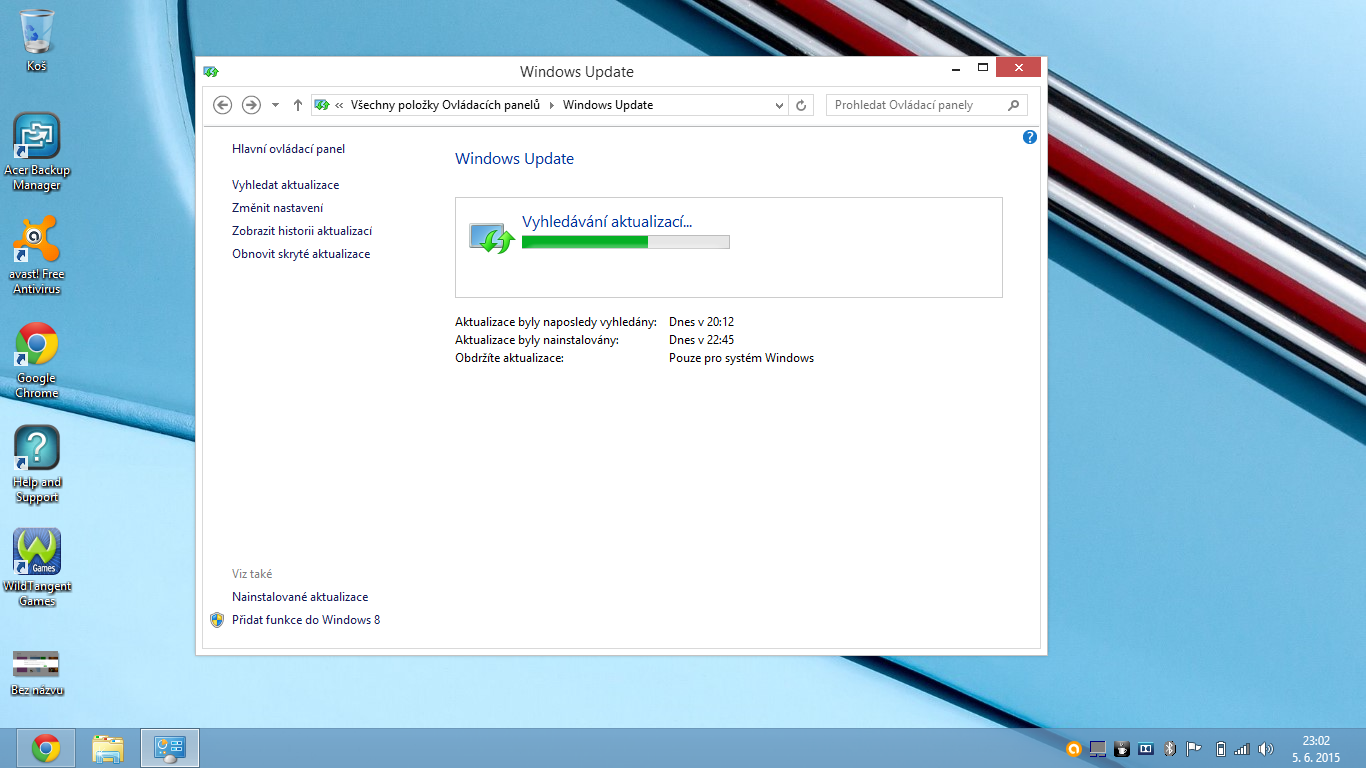Click the Forward navigation arrow
1366x768 pixels.
pyautogui.click(x=251, y=105)
